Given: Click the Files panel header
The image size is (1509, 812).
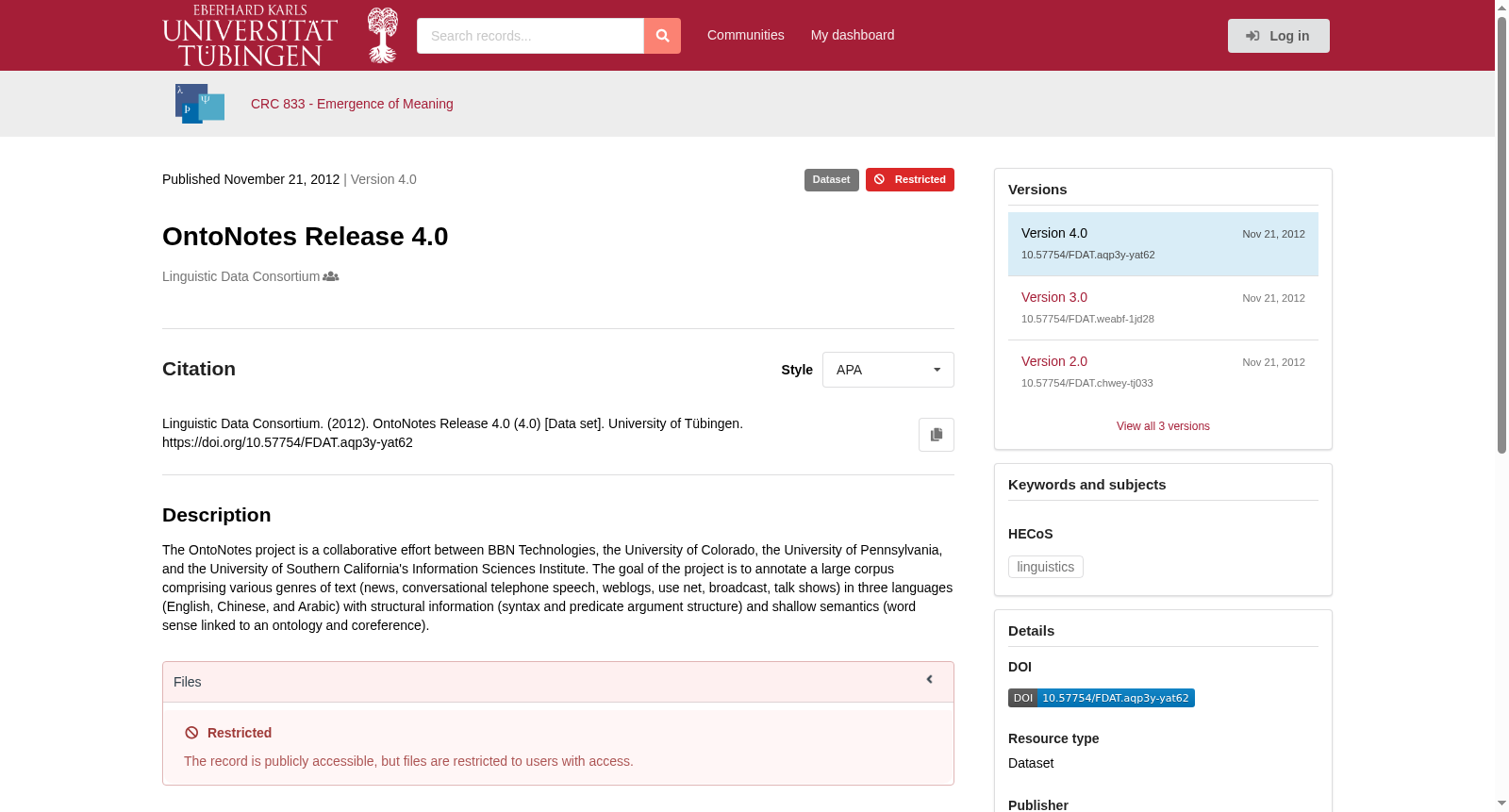Looking at the screenshot, I should 558,682.
